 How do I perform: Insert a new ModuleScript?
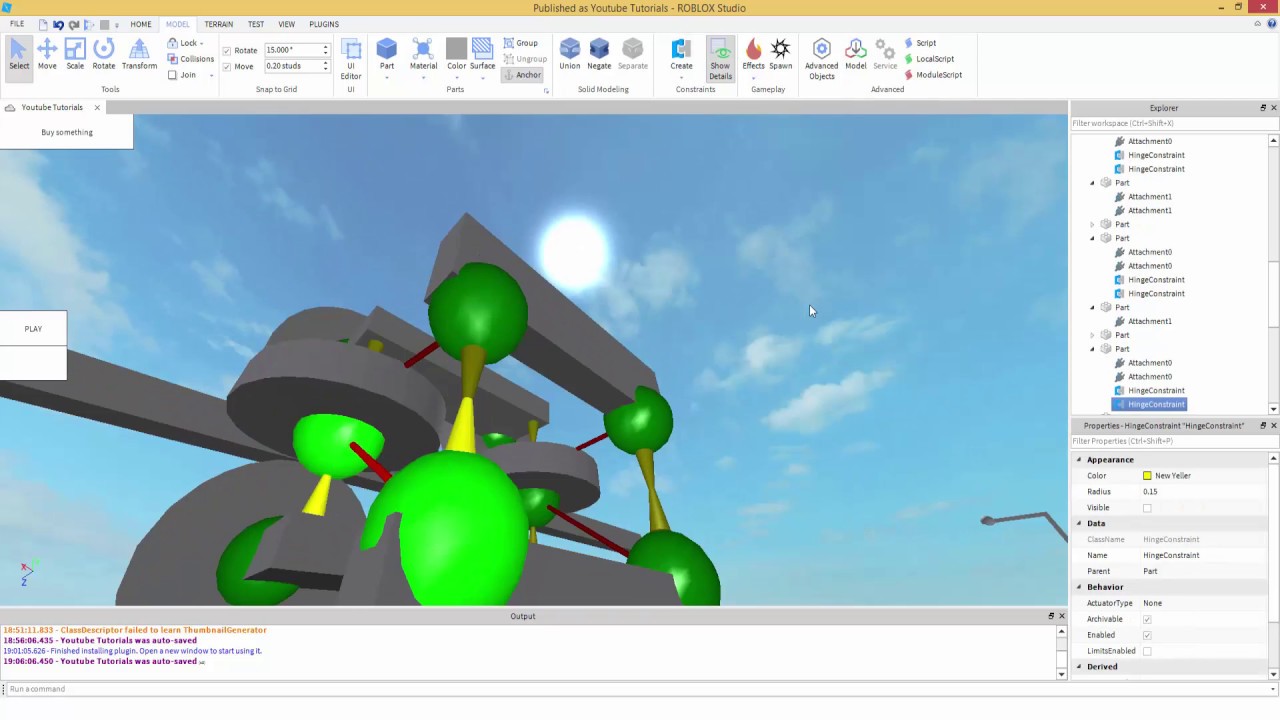(933, 75)
